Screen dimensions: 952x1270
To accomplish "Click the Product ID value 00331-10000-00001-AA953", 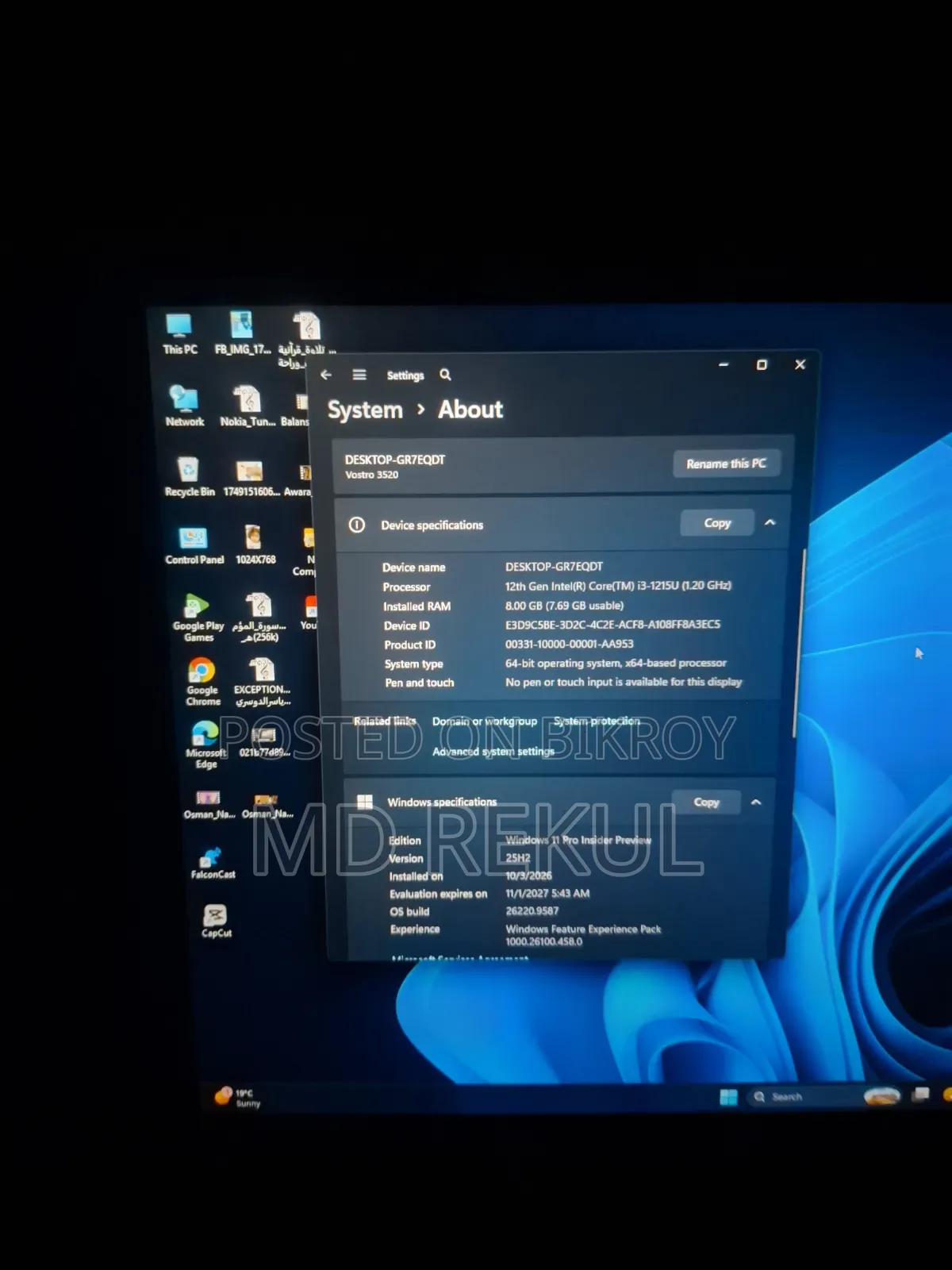I will coord(569,644).
